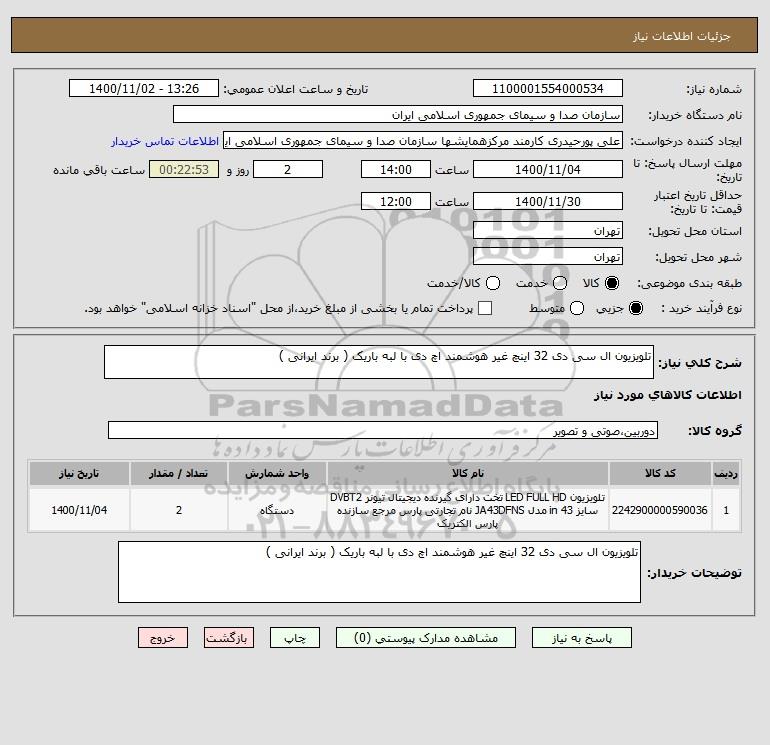The height and width of the screenshot is (745, 770).
Task: Click product code 2242900000590036 cell
Action: 660,510
